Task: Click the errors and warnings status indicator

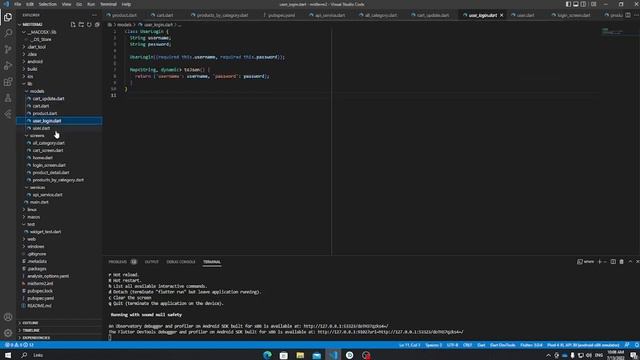Action: click(19, 345)
